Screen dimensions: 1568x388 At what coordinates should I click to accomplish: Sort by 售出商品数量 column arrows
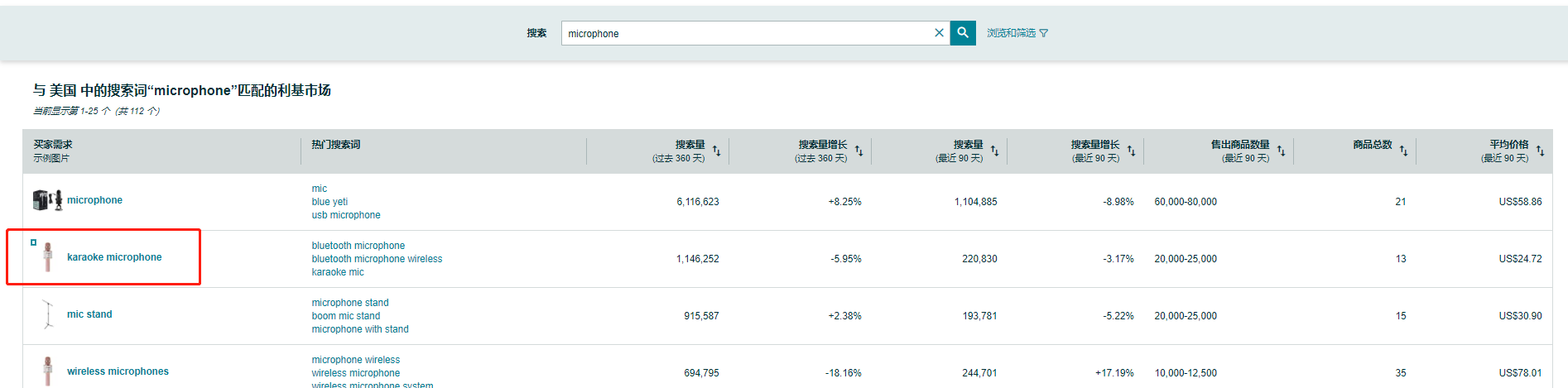(x=1281, y=151)
